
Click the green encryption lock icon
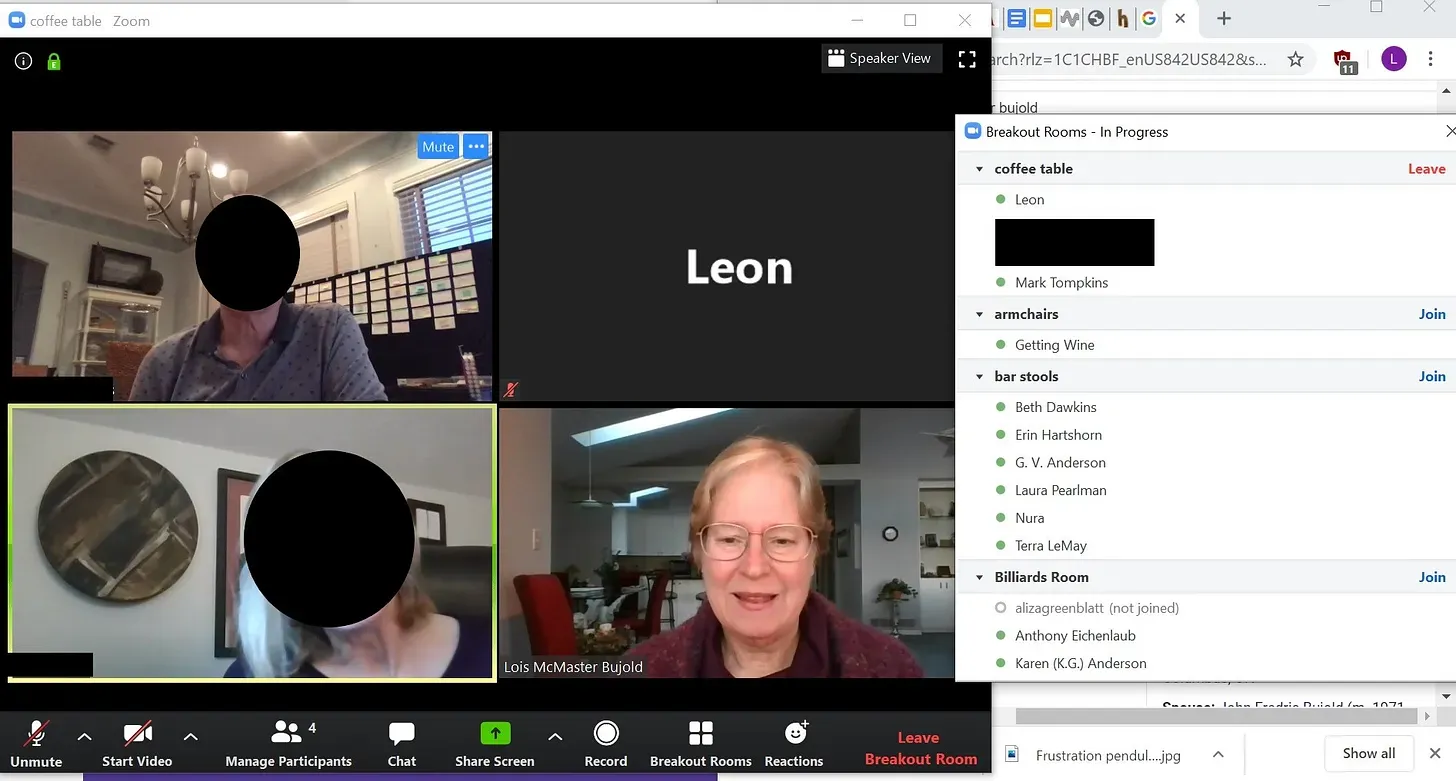click(x=54, y=61)
